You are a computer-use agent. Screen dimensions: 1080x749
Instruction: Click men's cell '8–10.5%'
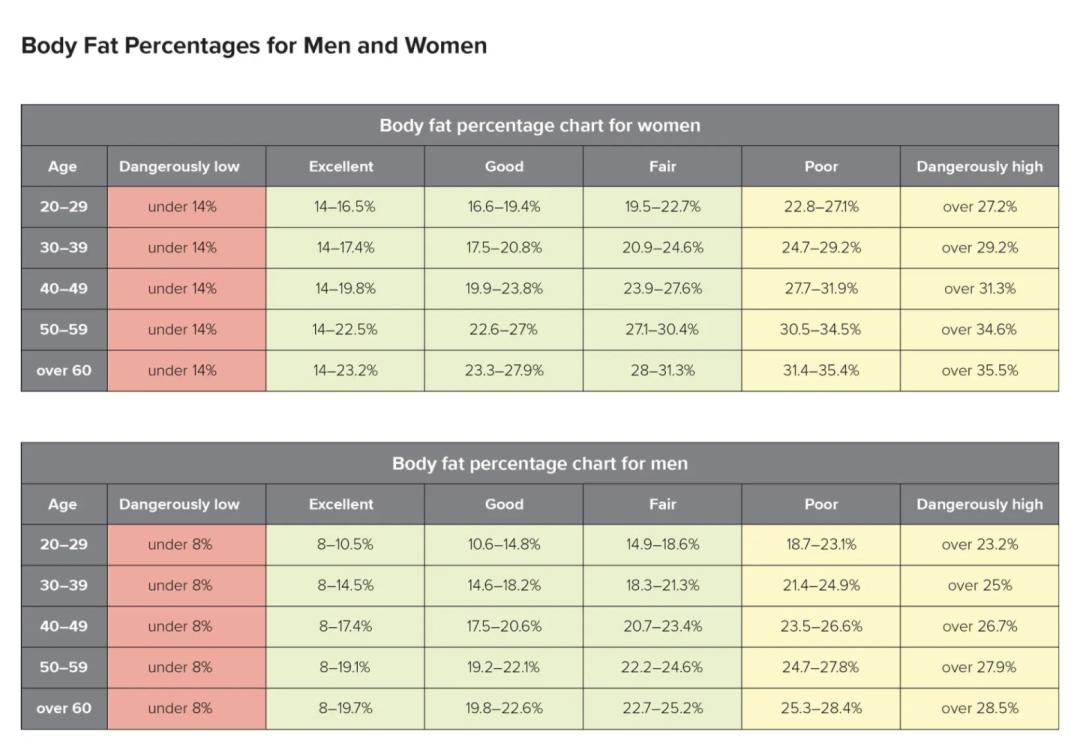point(346,545)
